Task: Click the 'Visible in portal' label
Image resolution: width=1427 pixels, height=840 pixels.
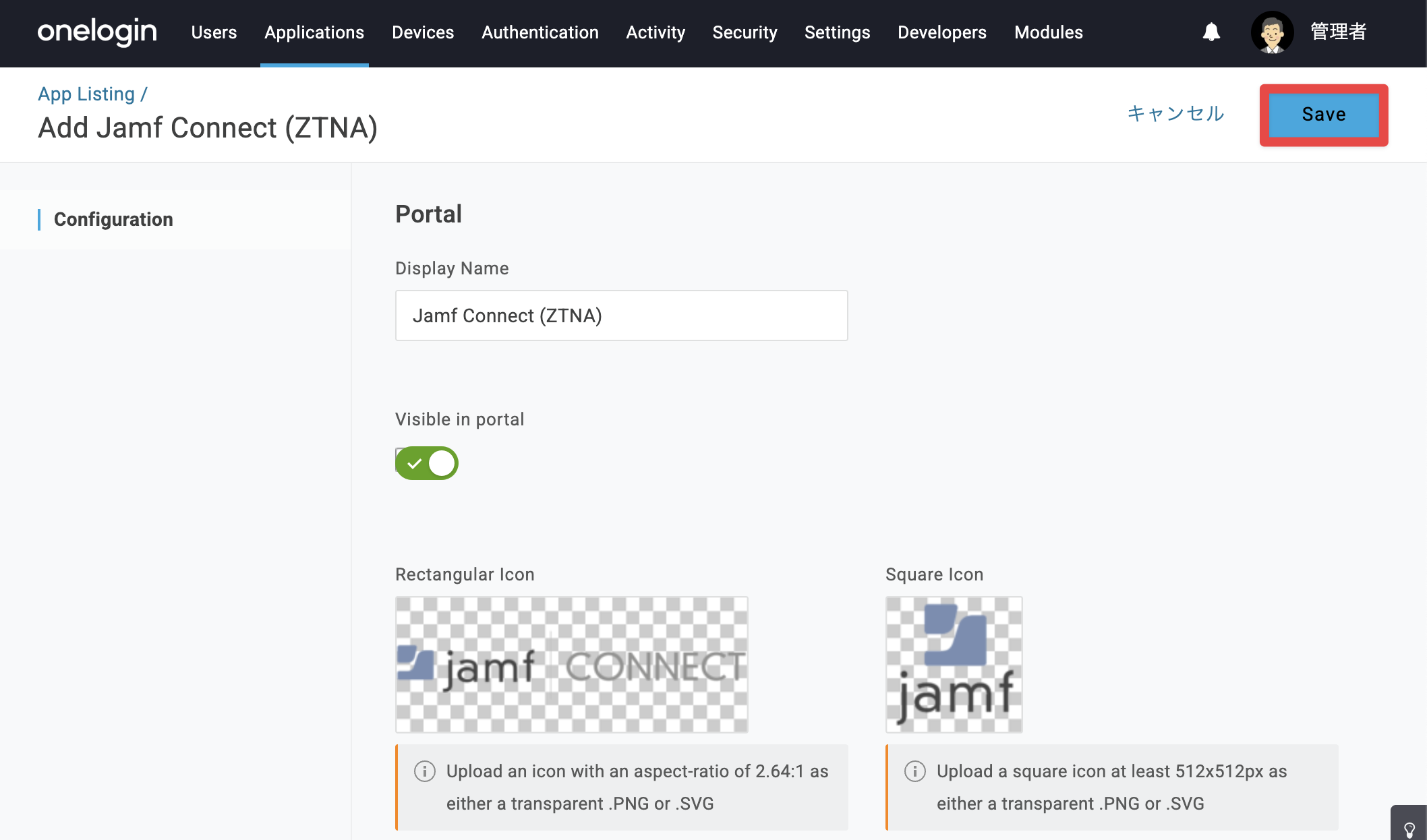Action: [x=460, y=419]
